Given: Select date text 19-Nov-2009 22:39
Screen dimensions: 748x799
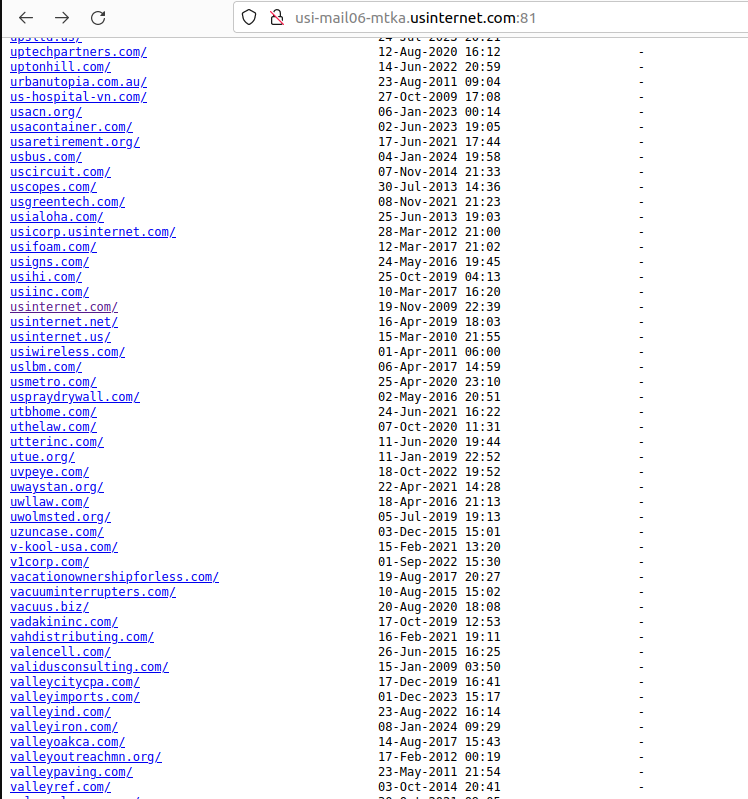Looking at the screenshot, I should coord(439,307).
